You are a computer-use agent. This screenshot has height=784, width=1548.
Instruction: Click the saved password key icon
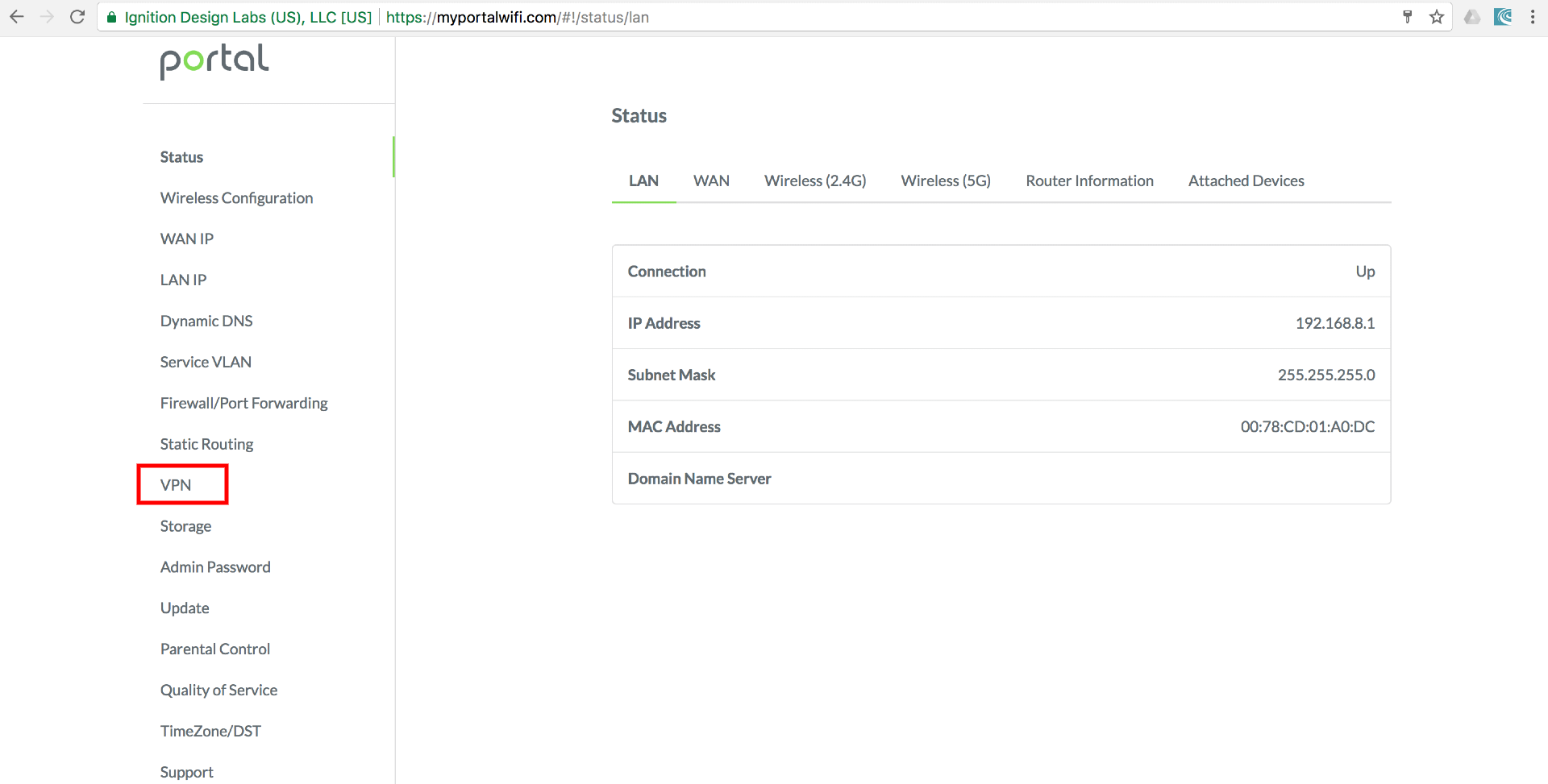[1408, 17]
